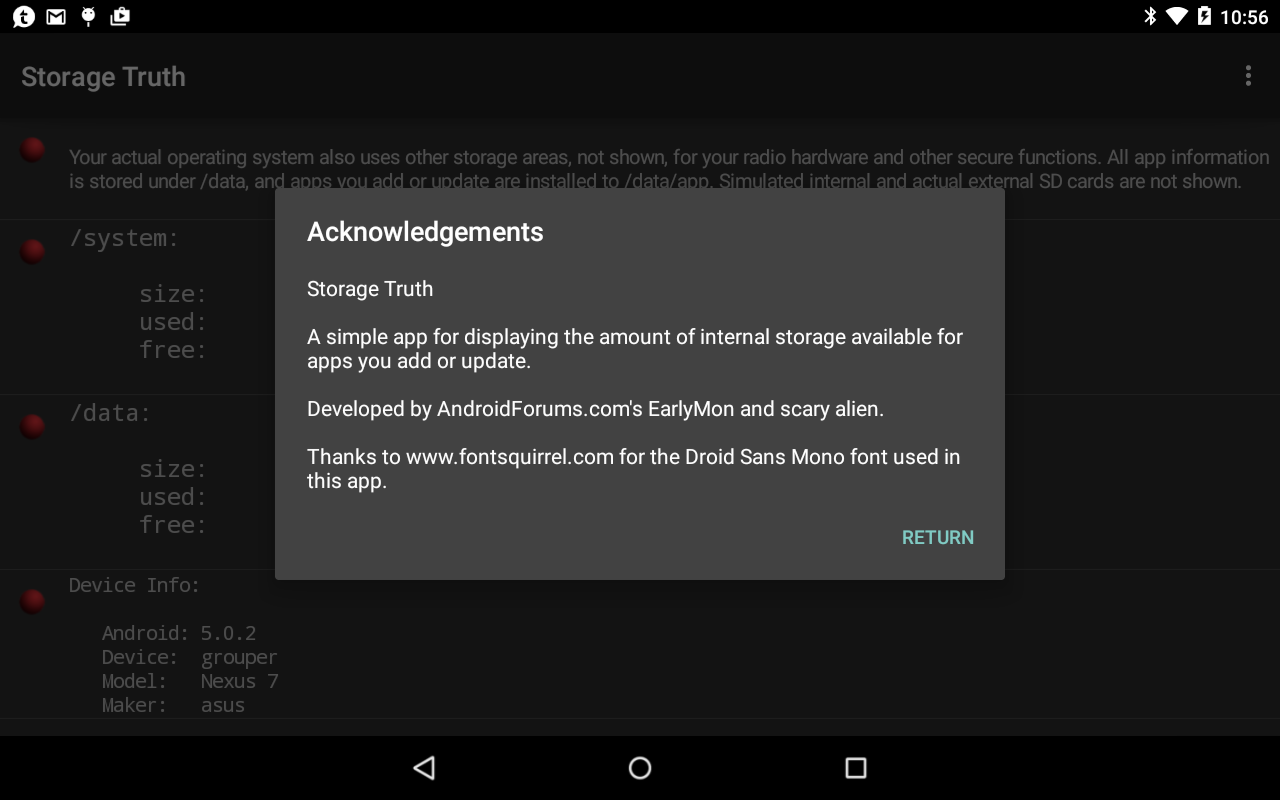Tap the Acknowledgements dialog title

coord(425,232)
